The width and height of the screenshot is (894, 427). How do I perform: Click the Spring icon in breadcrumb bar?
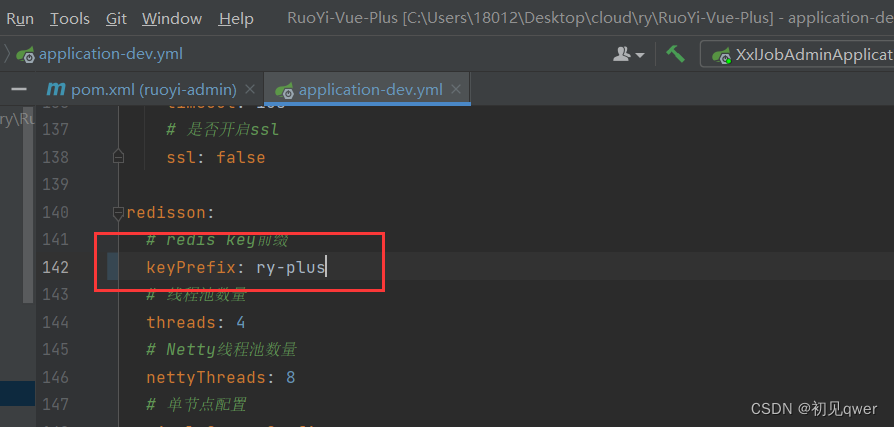tap(25, 55)
